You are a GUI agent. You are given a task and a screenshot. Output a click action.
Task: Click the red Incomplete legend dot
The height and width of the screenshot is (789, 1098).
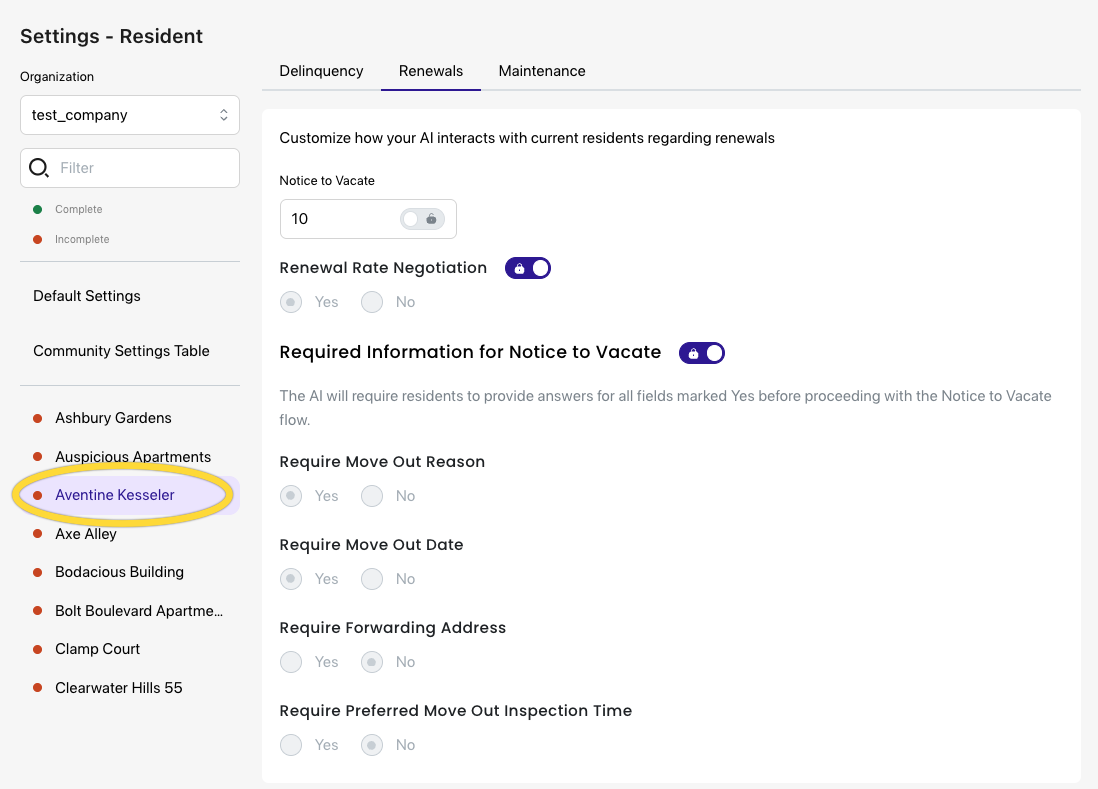tap(38, 239)
